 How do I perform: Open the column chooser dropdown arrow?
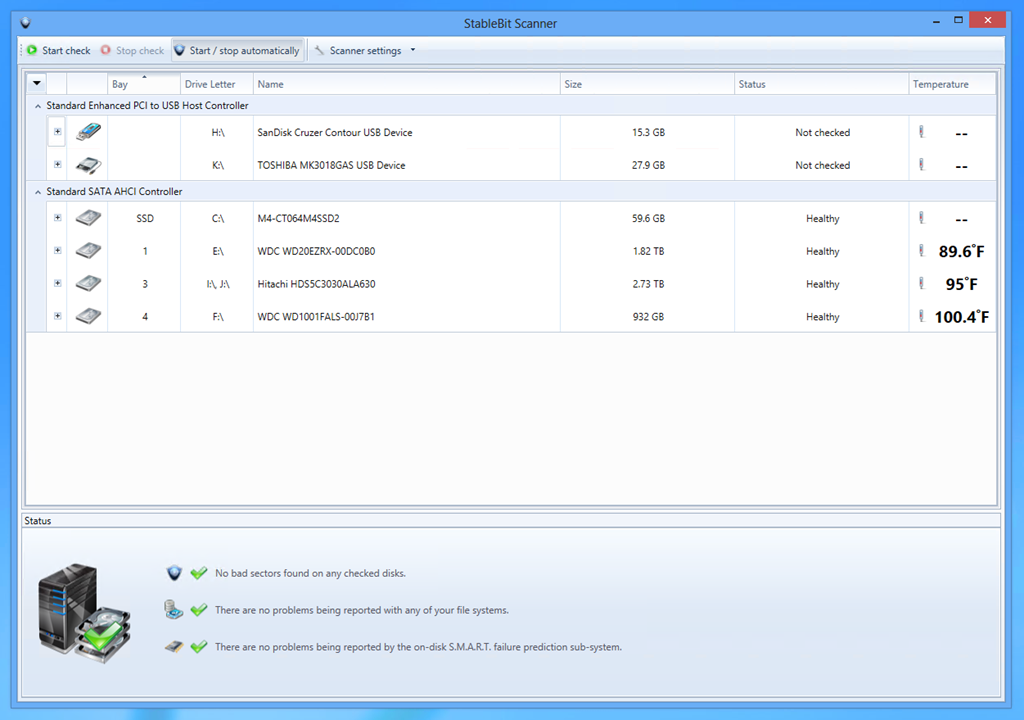pos(37,84)
